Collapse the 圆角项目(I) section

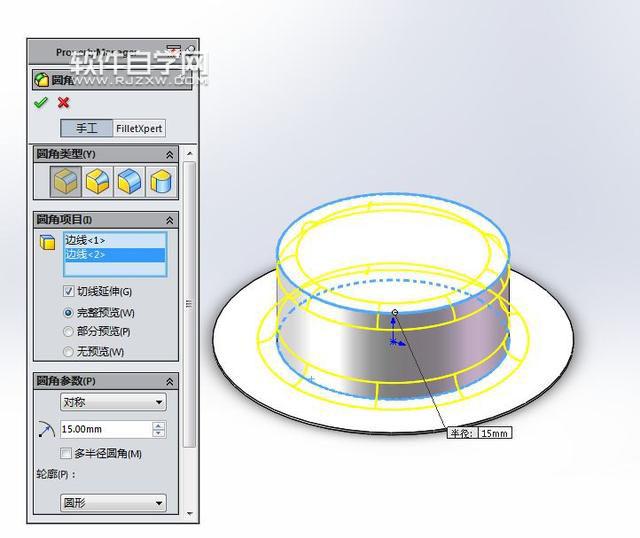(x=169, y=220)
